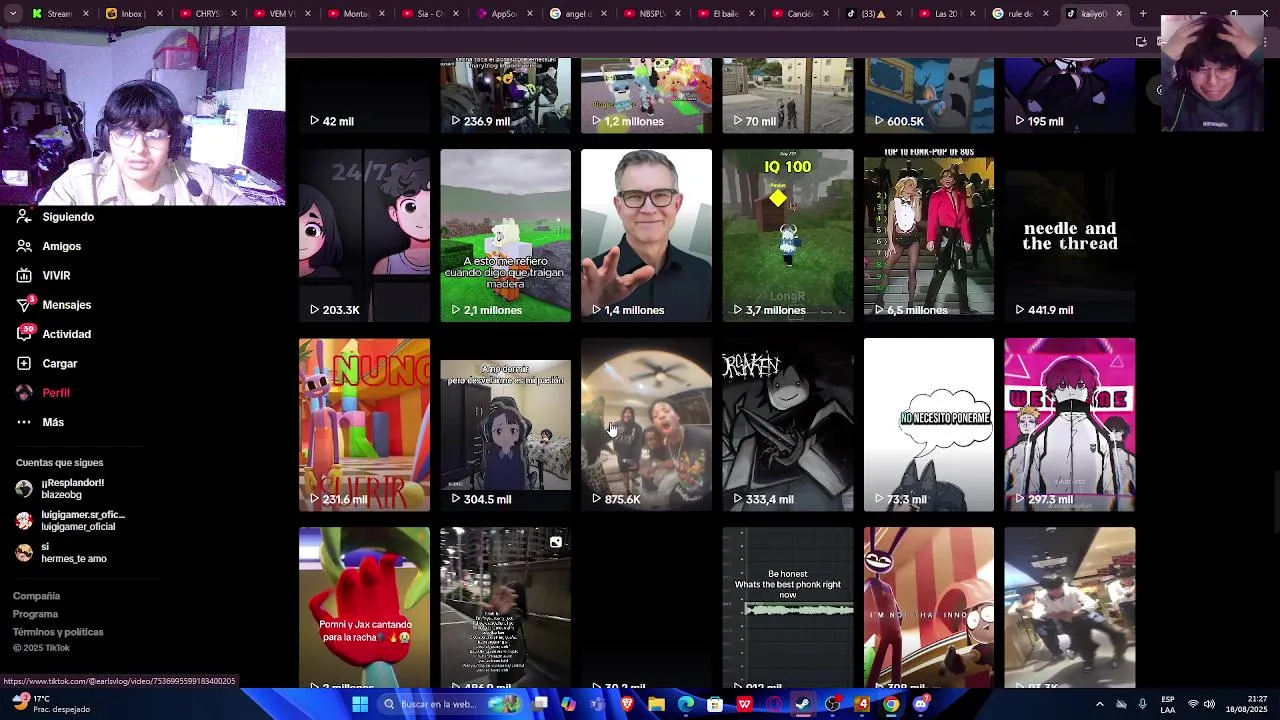Screen dimensions: 1280x720
Task: Open Steam from the taskbar
Action: 803,704
